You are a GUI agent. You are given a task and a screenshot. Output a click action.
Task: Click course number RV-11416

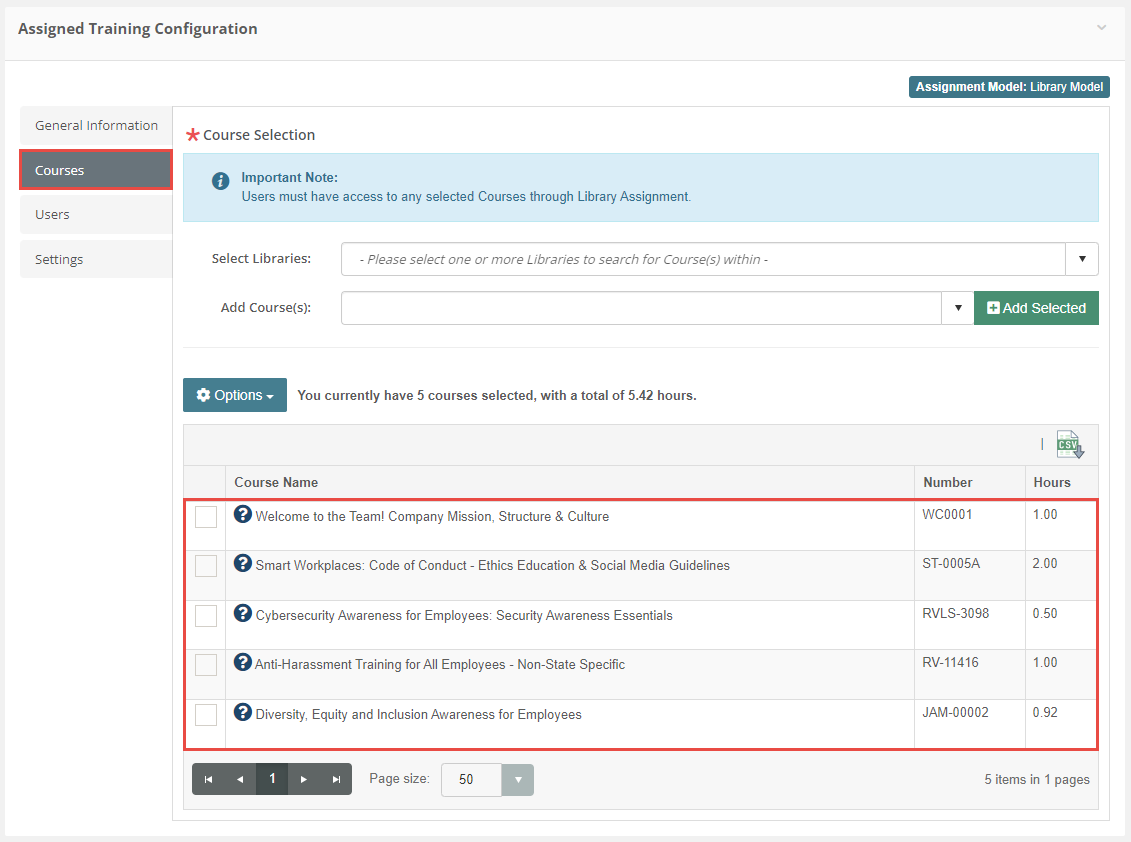point(950,662)
